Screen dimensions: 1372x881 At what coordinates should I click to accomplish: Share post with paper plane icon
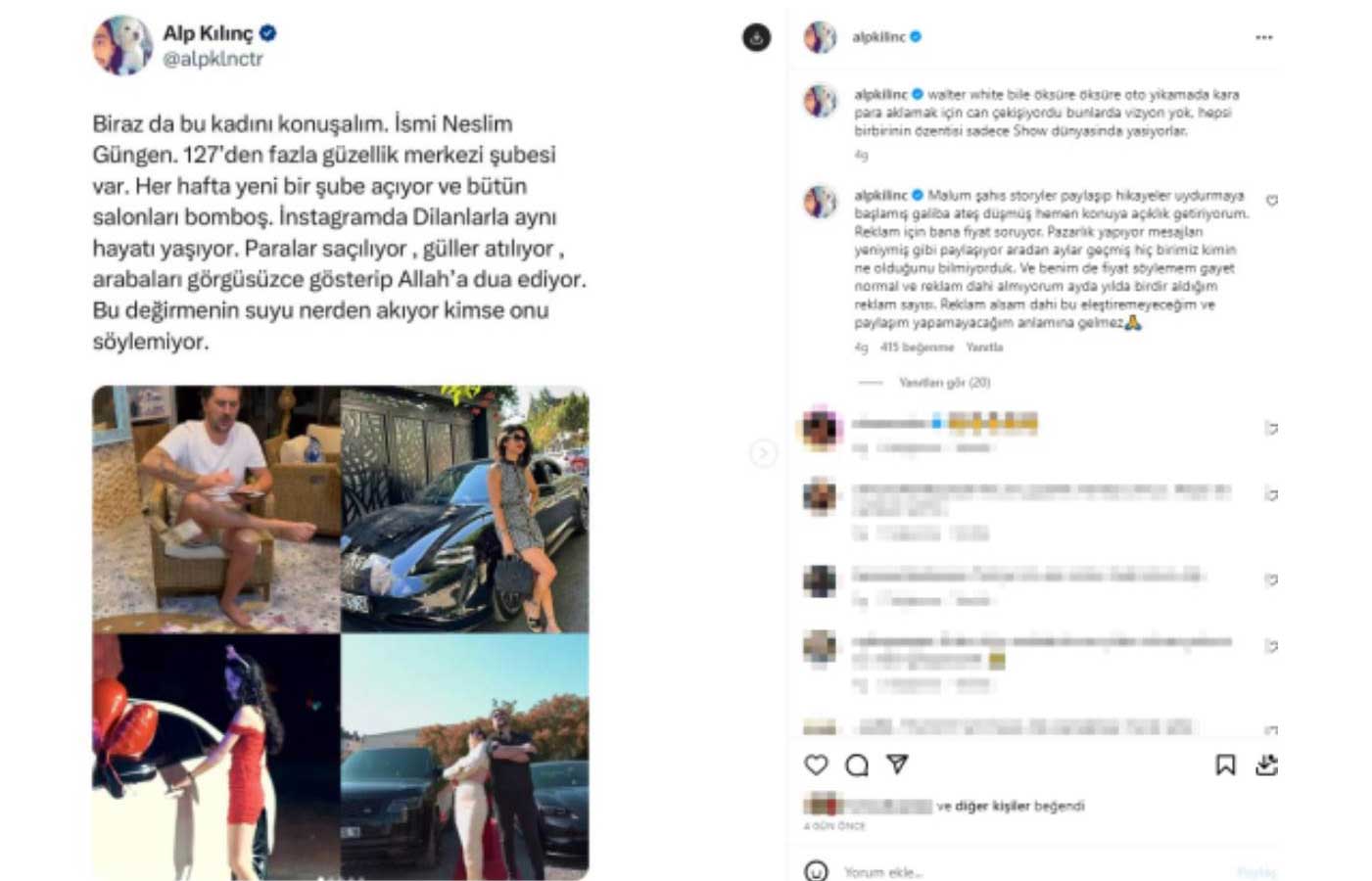897,765
